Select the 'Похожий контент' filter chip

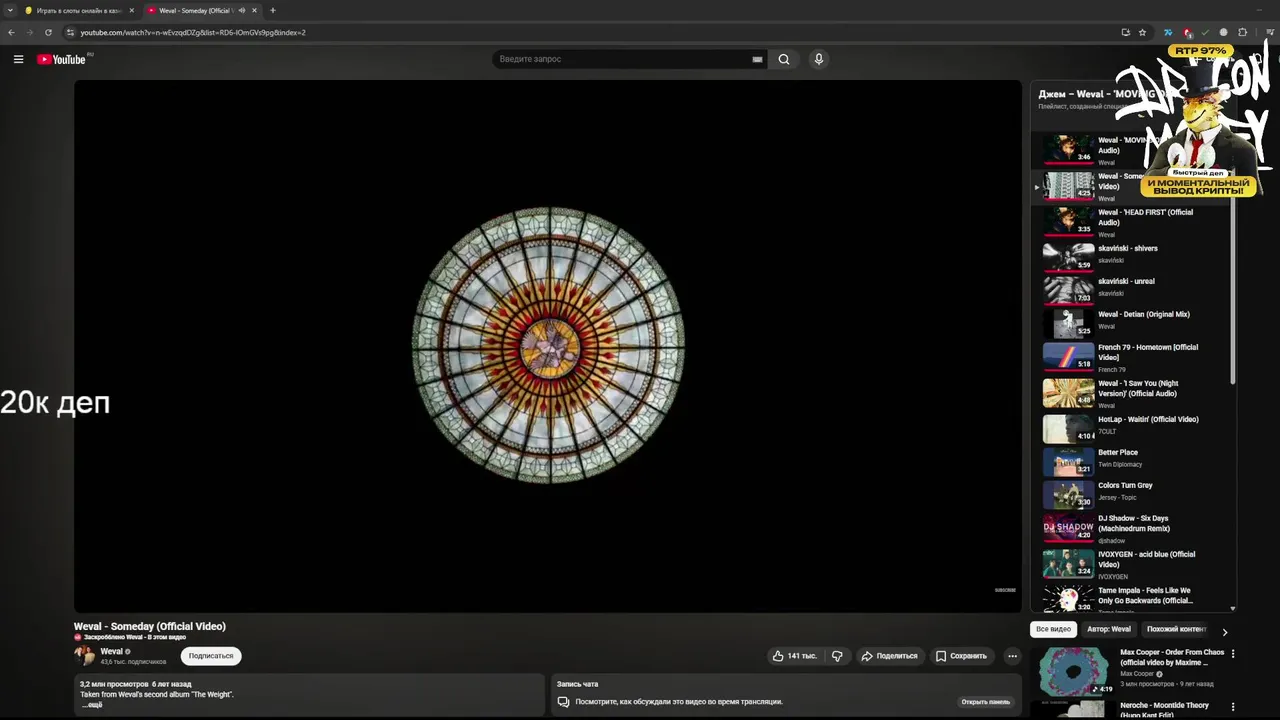[x=1176, y=629]
